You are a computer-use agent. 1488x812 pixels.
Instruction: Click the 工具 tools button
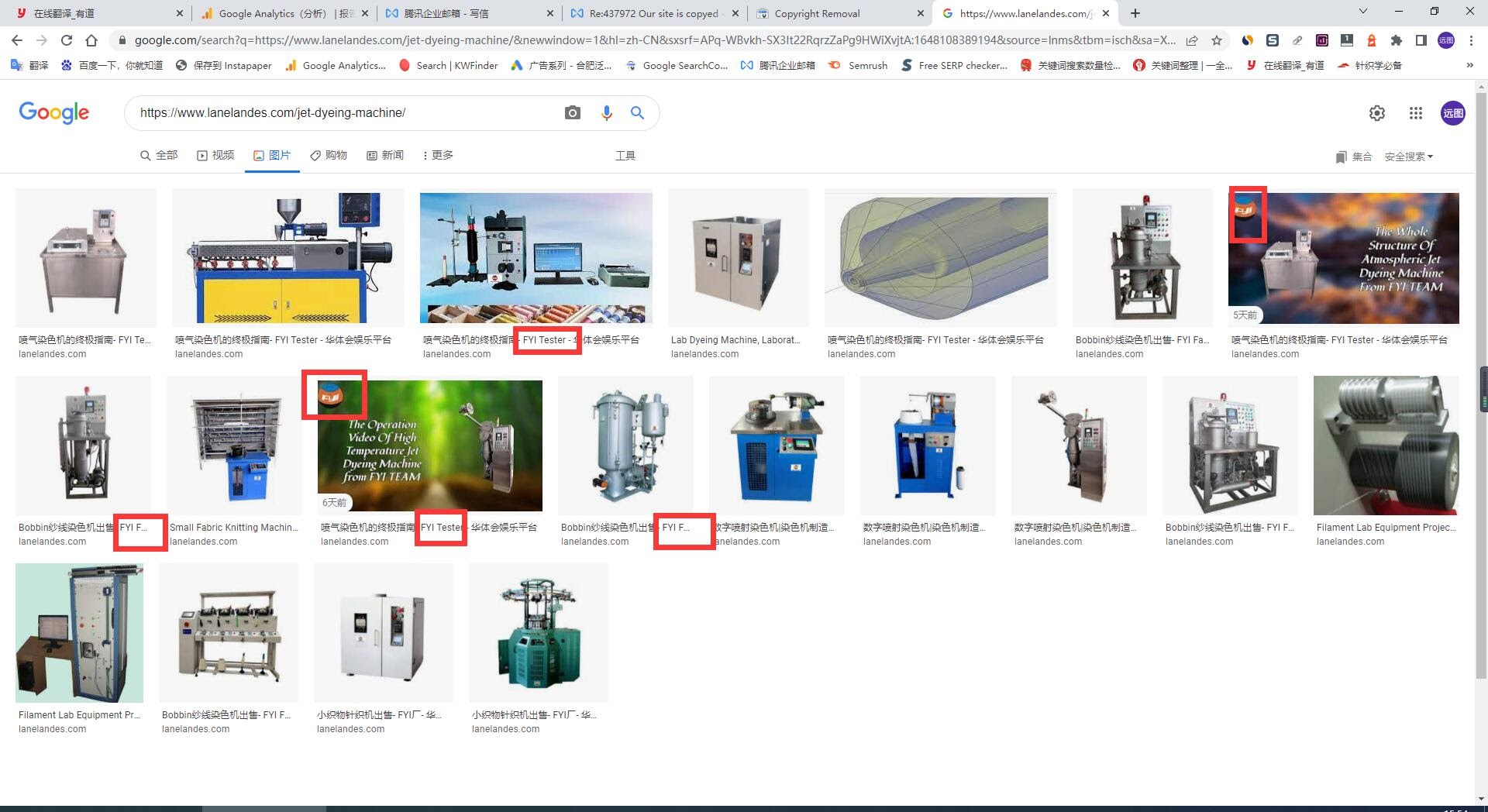pos(625,156)
